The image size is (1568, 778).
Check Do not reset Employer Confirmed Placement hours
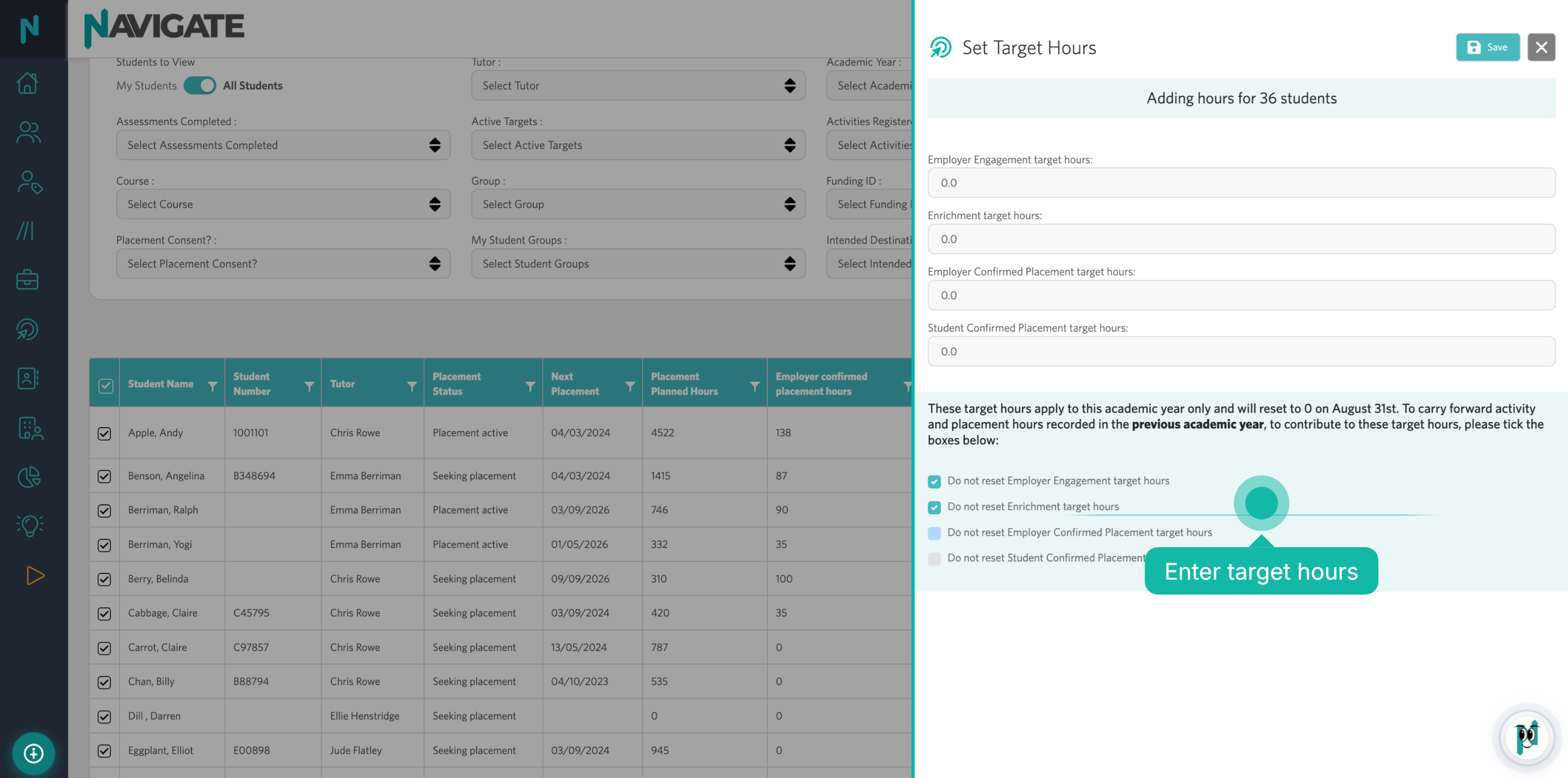click(935, 534)
